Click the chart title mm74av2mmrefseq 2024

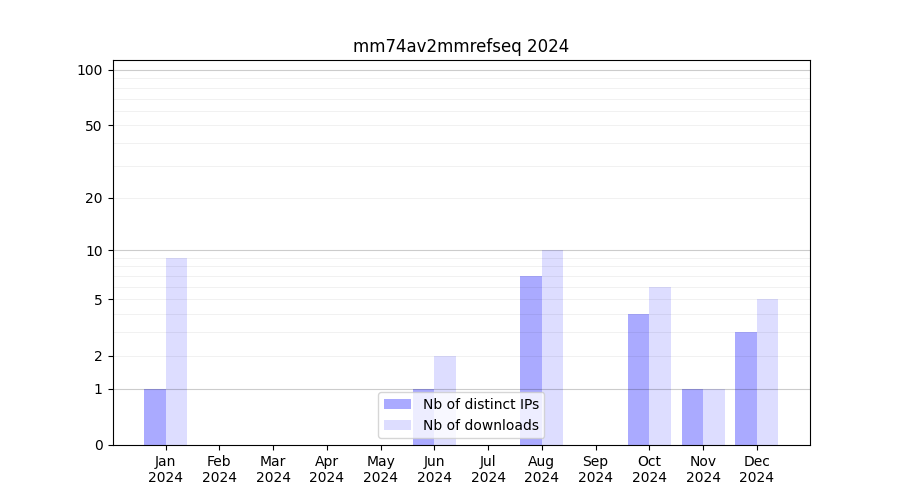[461, 46]
